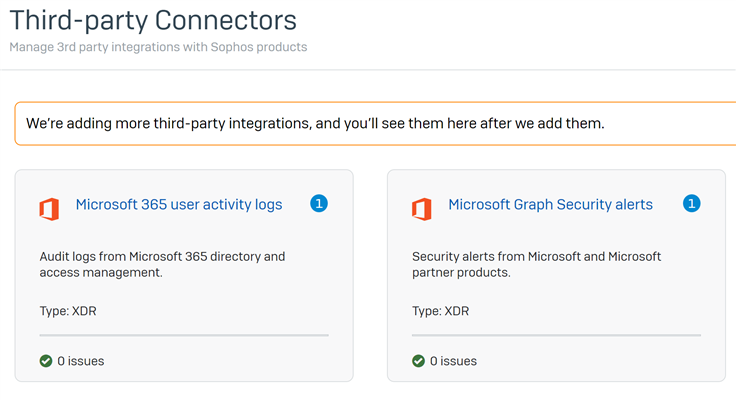Viewport: 736px width, 400px height.
Task: Click Office icon on Microsoft 365 logs card
Action: 49,209
